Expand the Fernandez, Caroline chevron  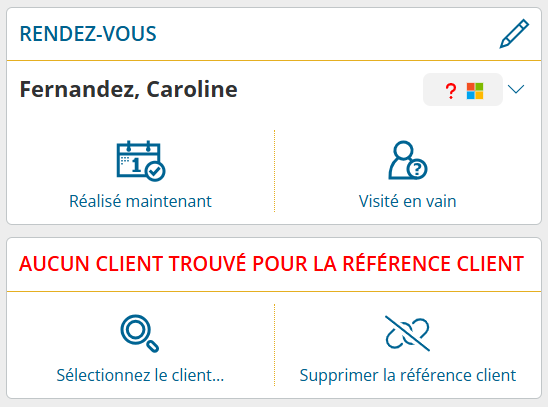tap(516, 89)
